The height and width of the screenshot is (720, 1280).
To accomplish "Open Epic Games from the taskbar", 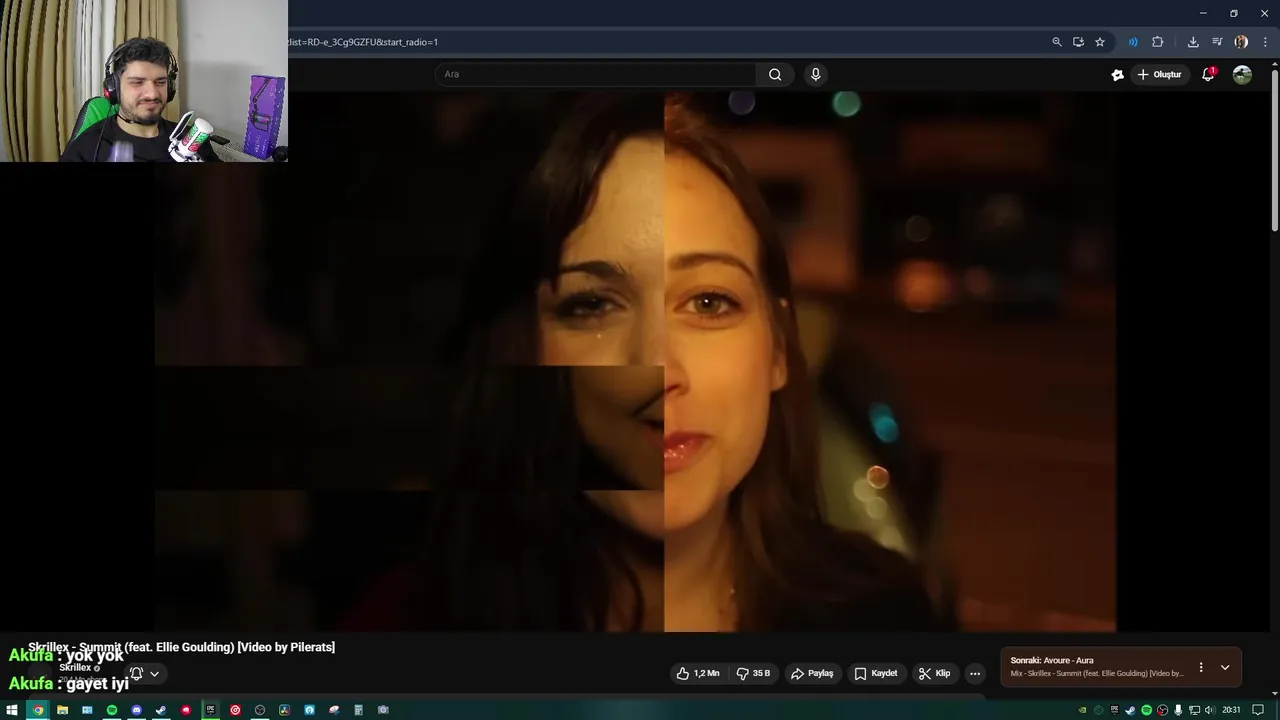I will [x=210, y=710].
